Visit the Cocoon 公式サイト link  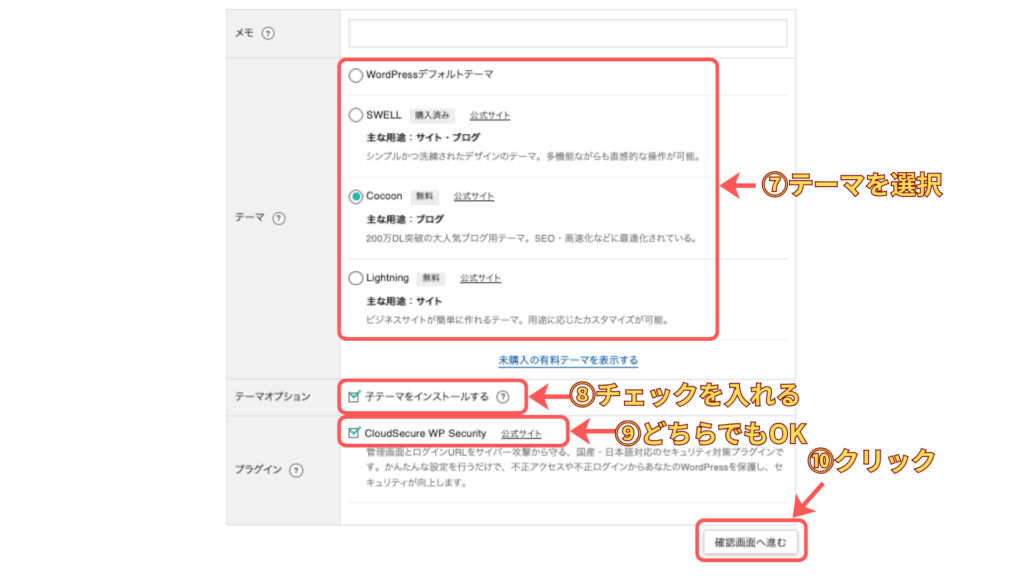point(474,197)
